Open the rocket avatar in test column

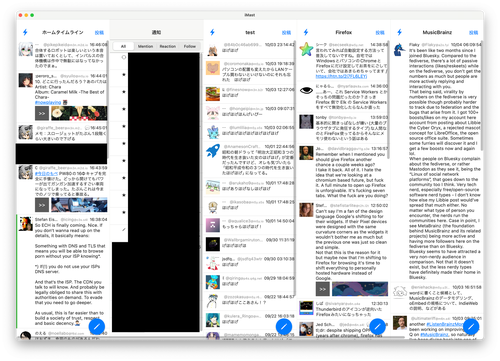click(x=213, y=151)
